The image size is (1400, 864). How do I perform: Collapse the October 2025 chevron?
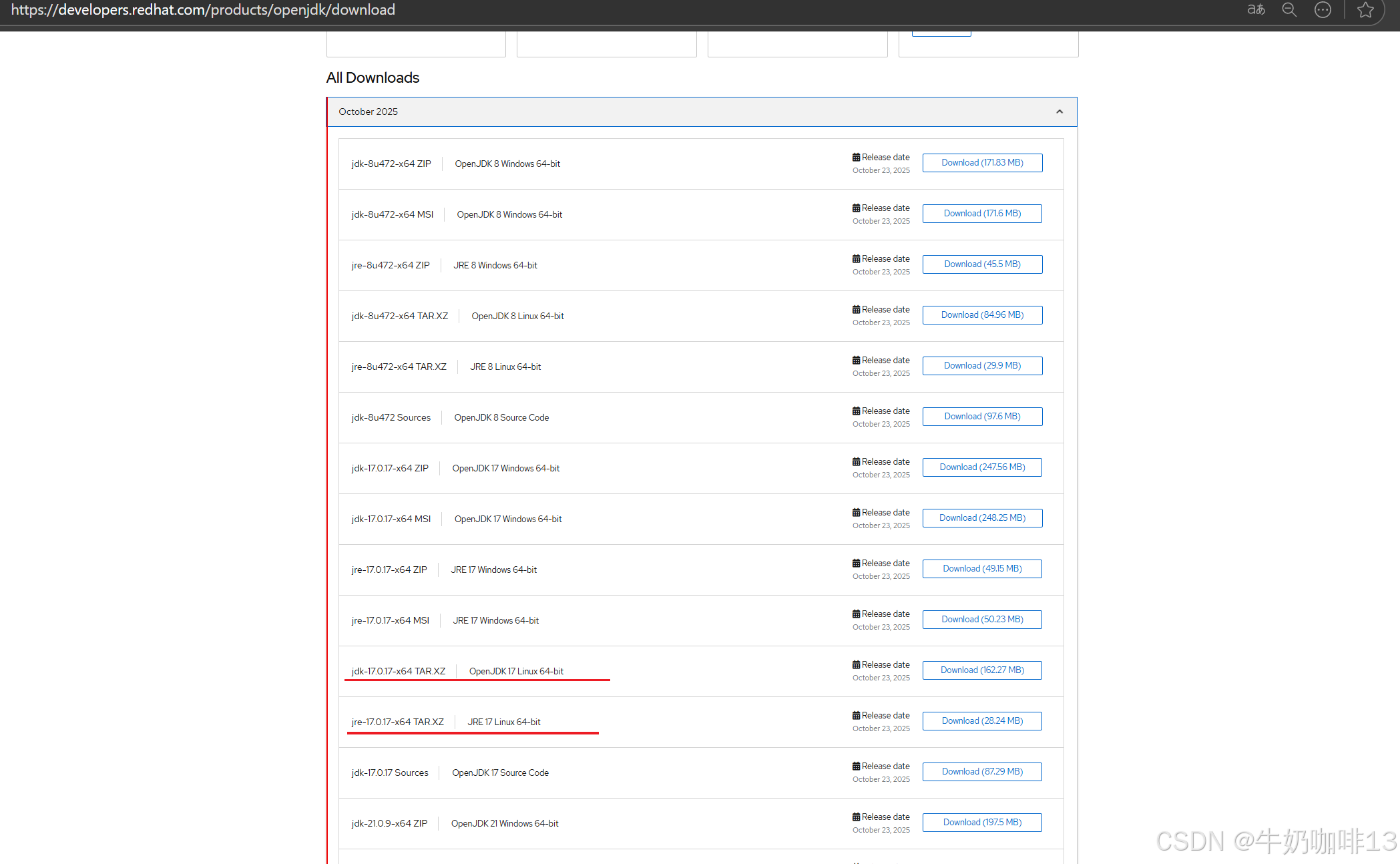[1060, 112]
